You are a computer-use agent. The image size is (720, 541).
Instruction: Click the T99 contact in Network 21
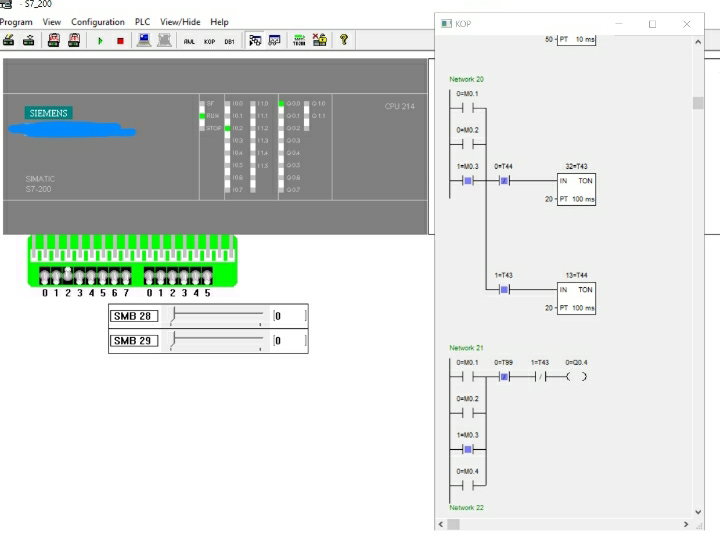coord(504,377)
